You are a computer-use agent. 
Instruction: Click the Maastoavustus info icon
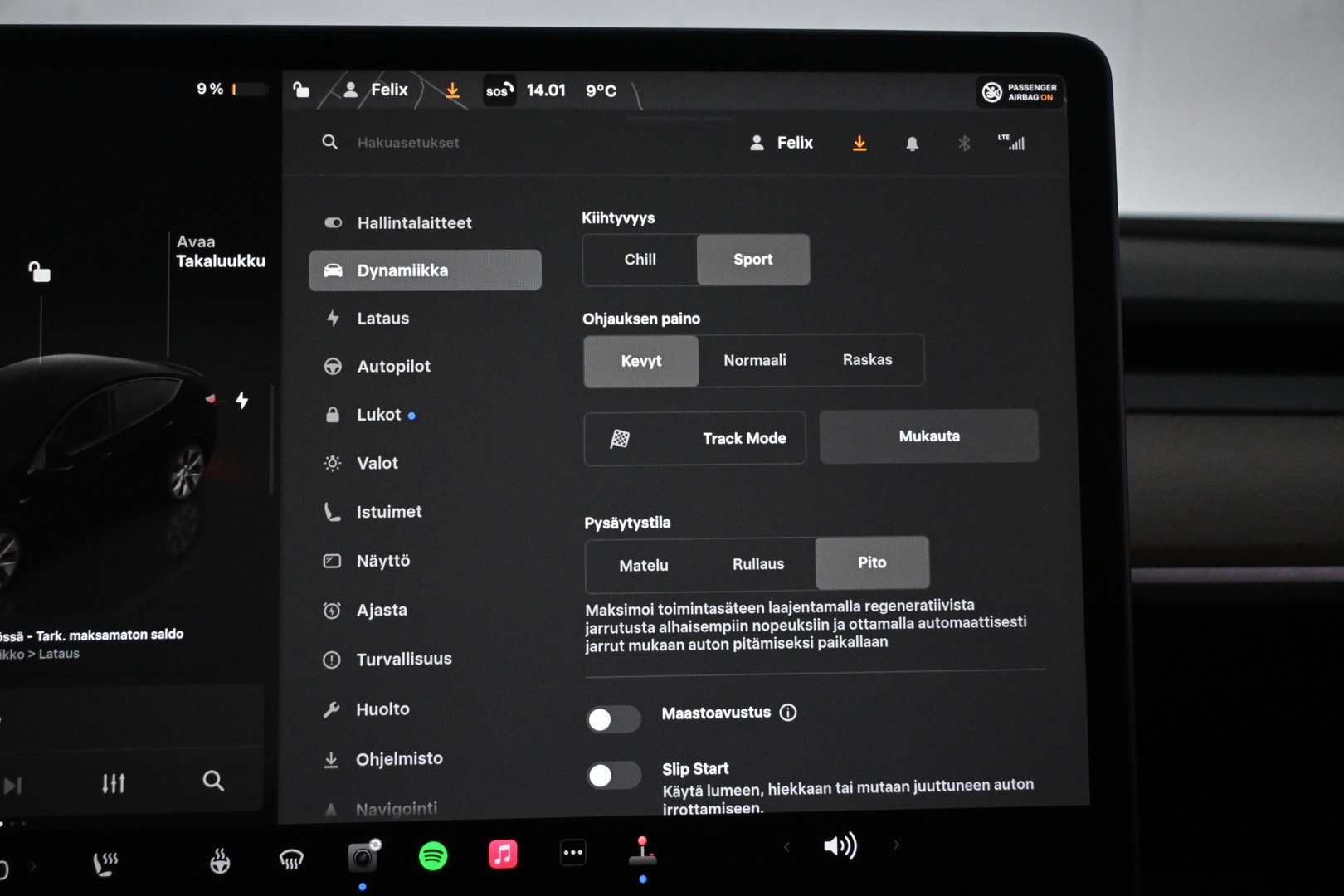coord(788,713)
